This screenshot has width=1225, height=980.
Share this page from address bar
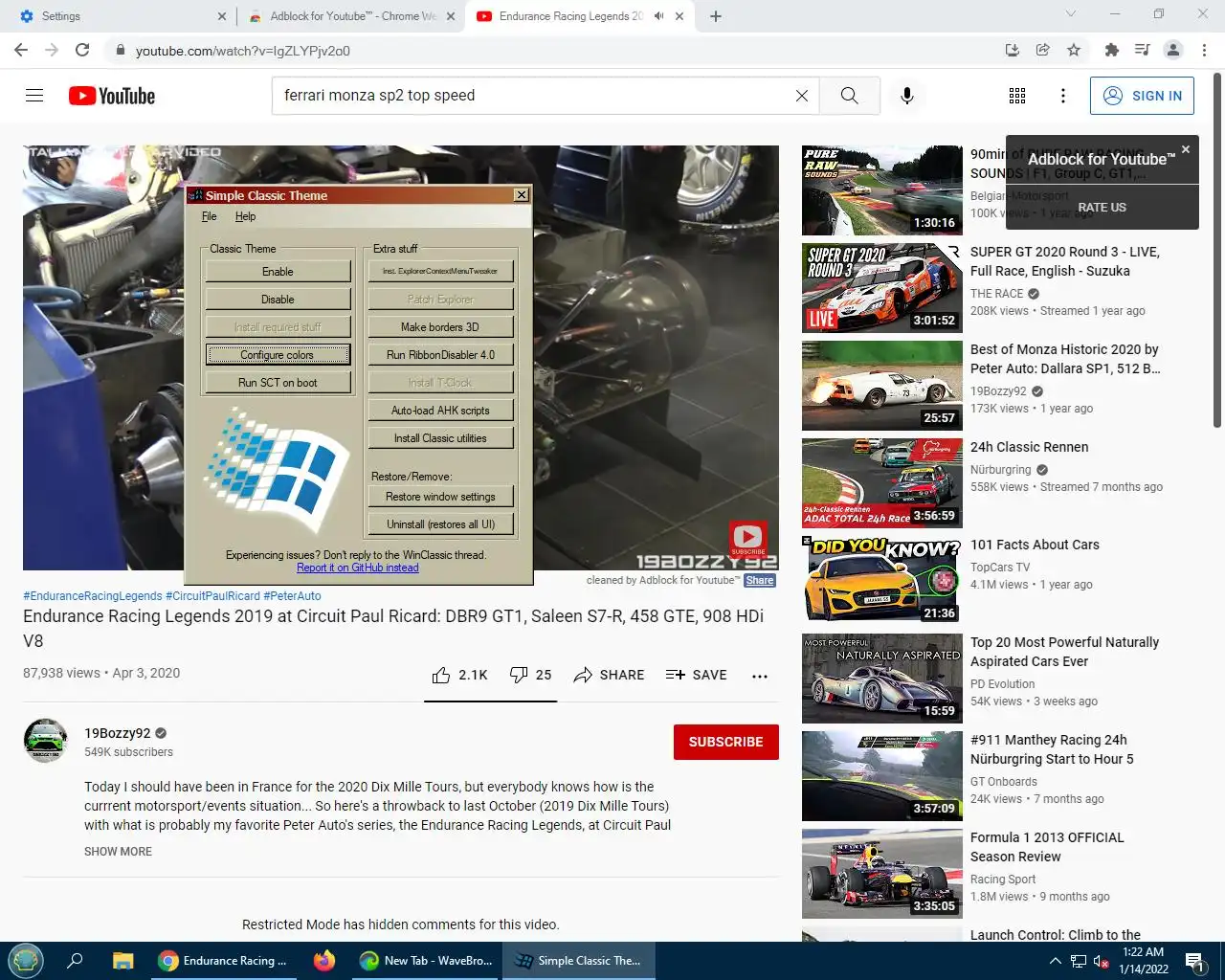click(x=1043, y=50)
